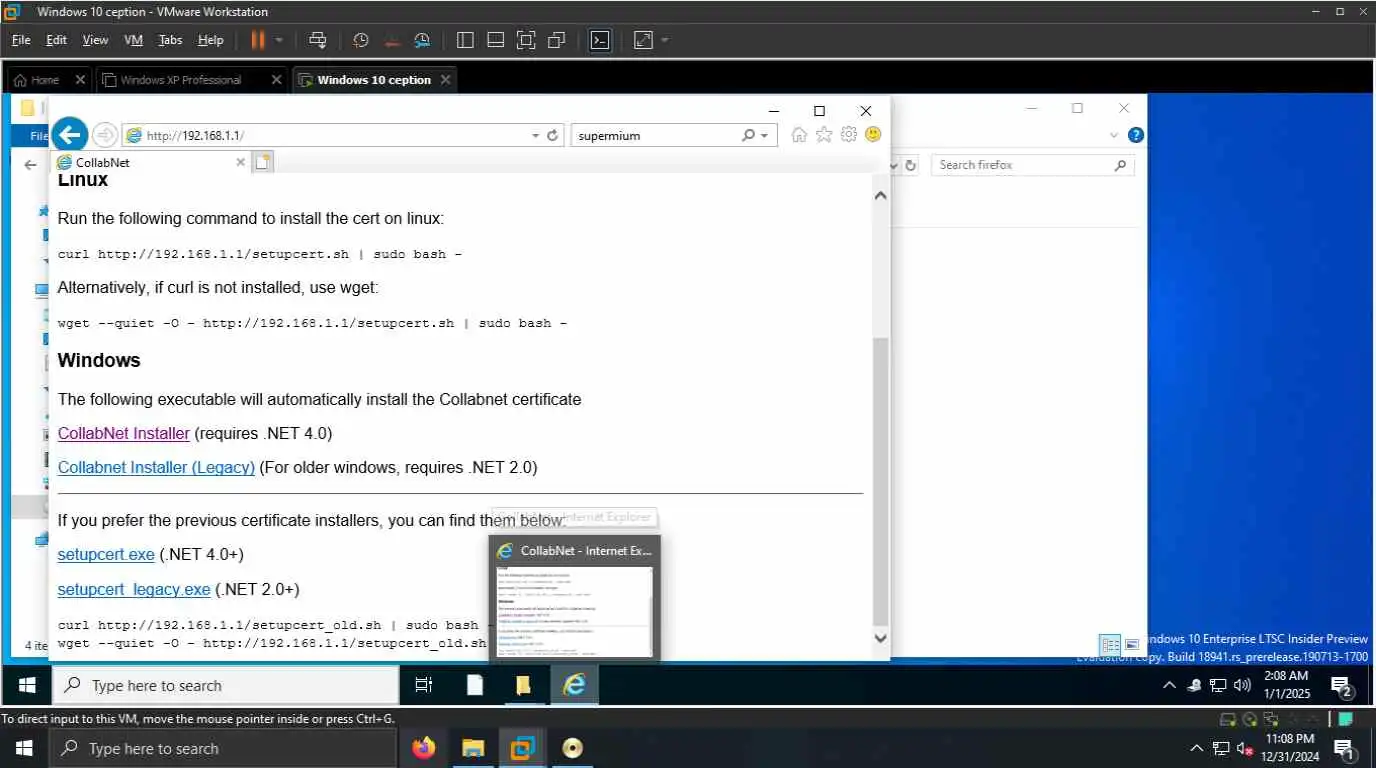1376x768 pixels.
Task: Click the Search firefox box in File Explorer
Action: pyautogui.click(x=1032, y=165)
